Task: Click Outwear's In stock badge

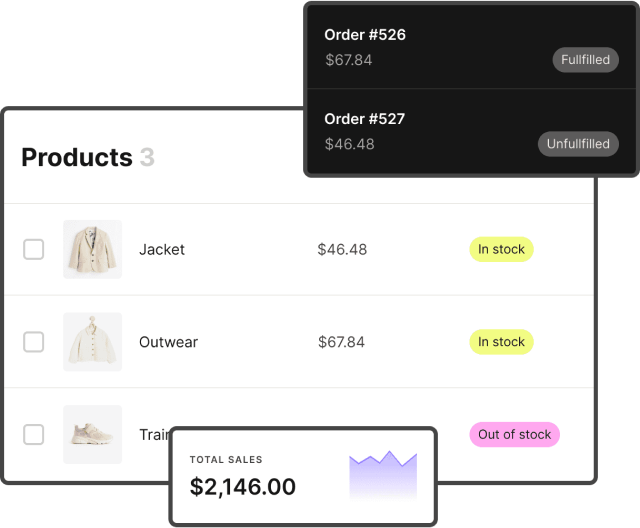Action: point(501,342)
